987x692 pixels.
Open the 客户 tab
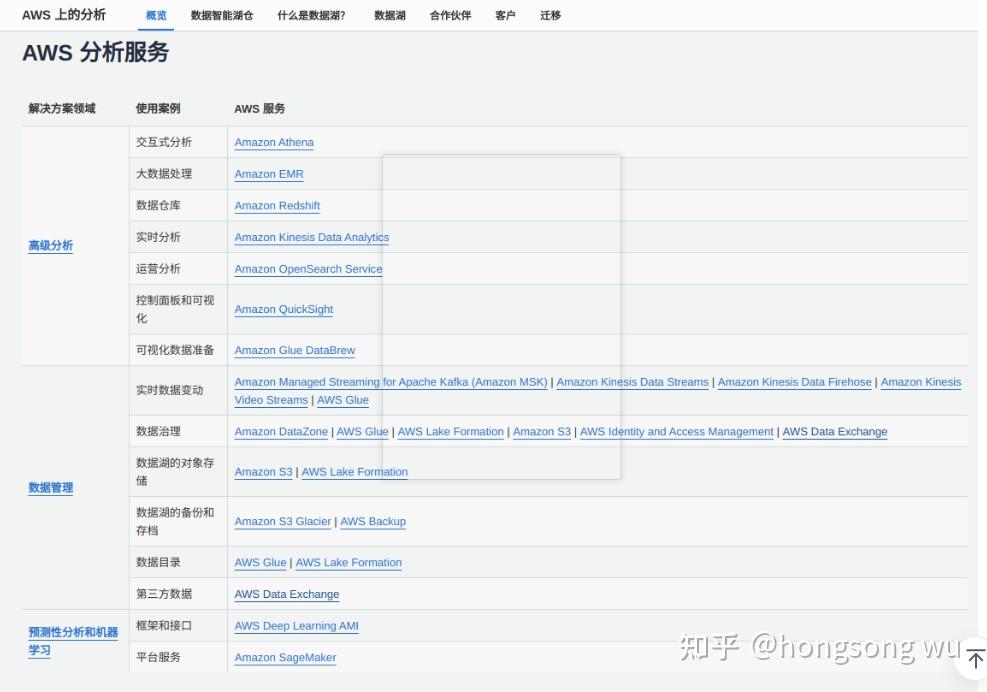[x=505, y=15]
